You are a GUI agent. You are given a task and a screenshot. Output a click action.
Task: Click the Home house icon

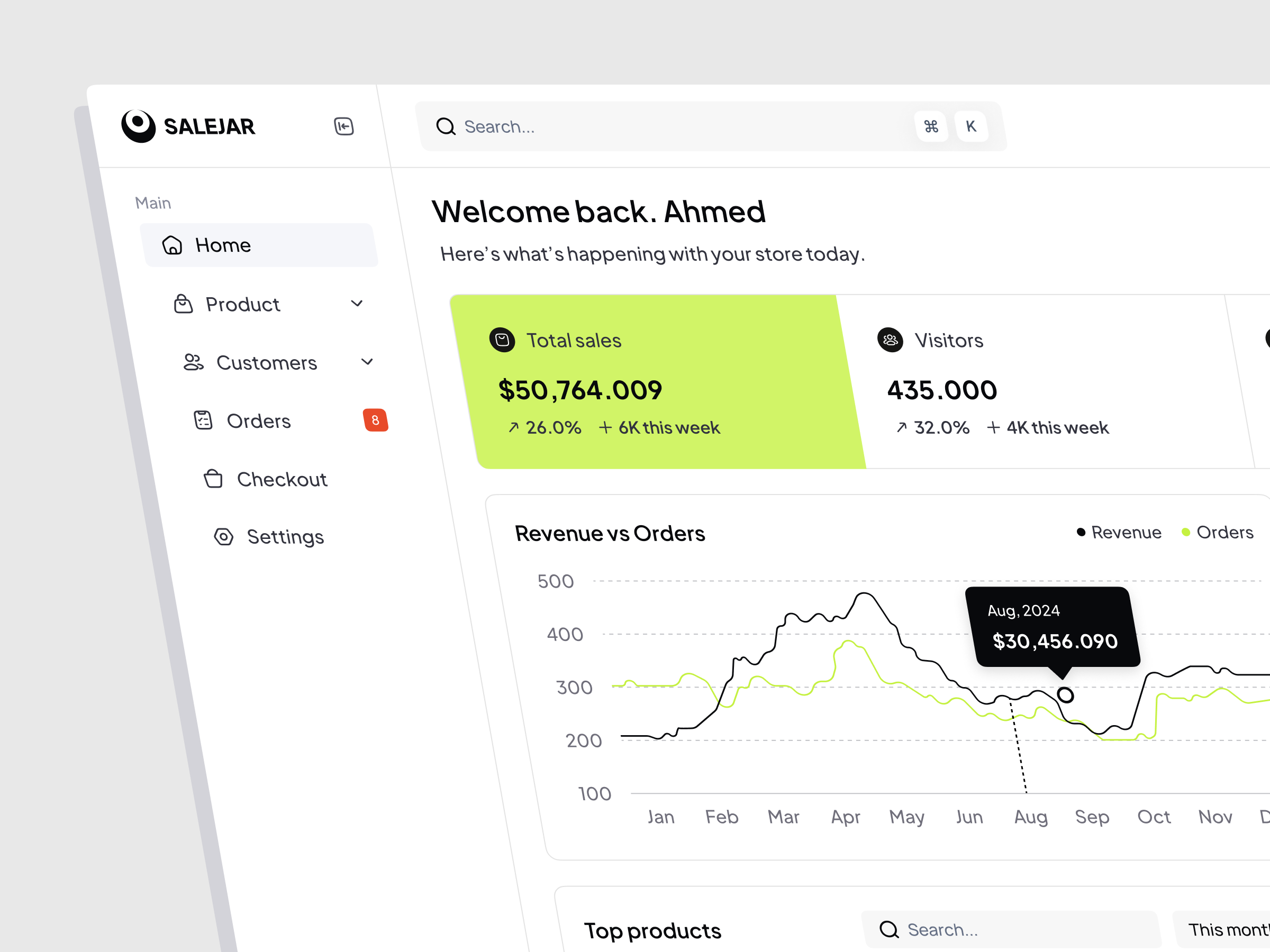click(171, 245)
